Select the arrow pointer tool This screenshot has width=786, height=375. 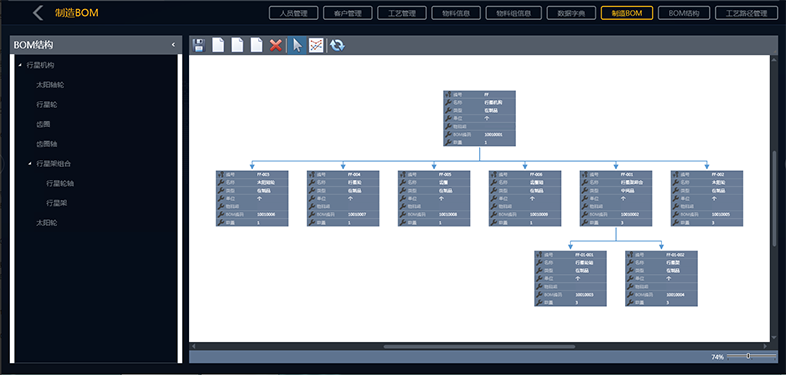pyautogui.click(x=297, y=45)
